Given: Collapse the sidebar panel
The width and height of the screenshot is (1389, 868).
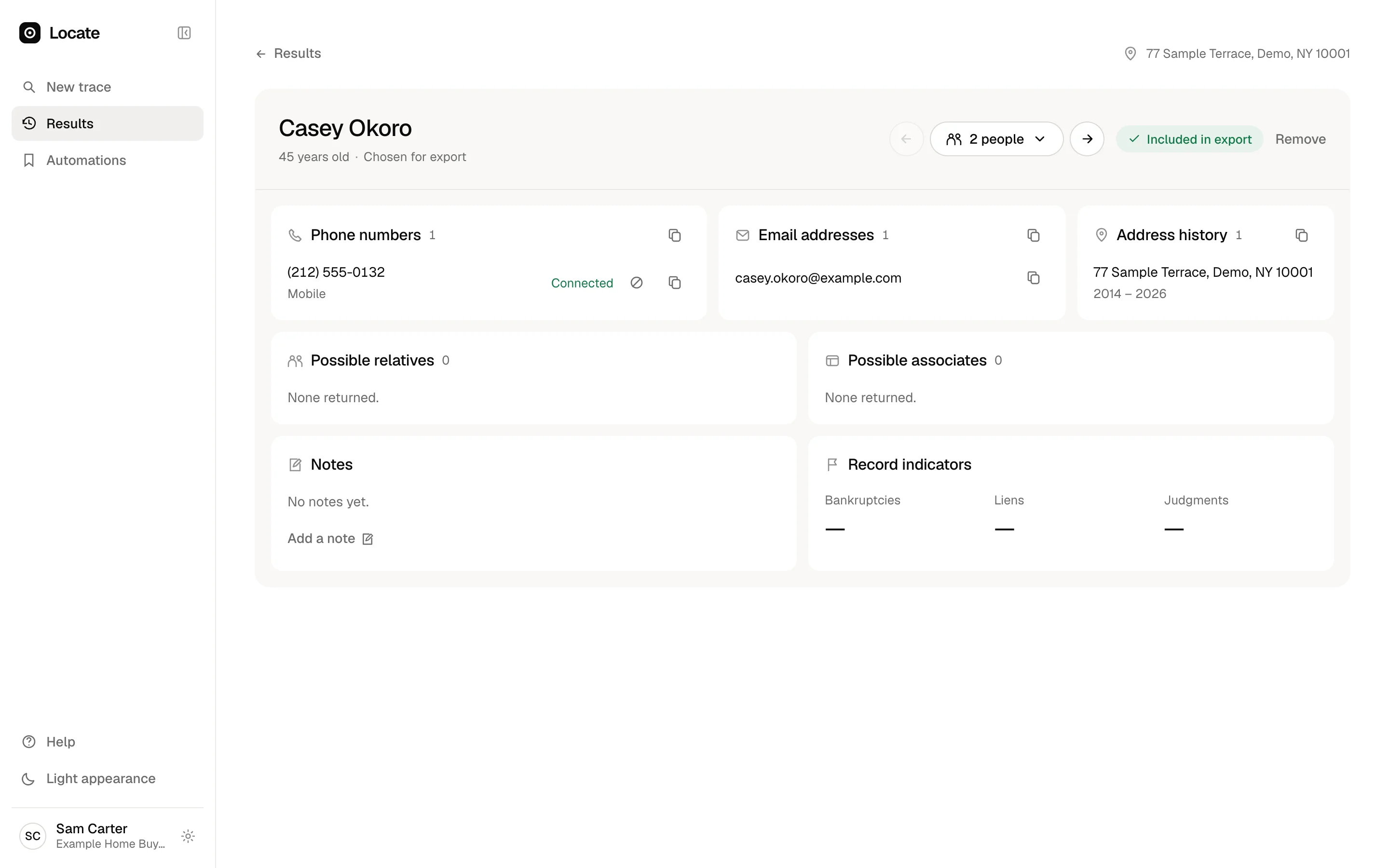Looking at the screenshot, I should pyautogui.click(x=184, y=33).
